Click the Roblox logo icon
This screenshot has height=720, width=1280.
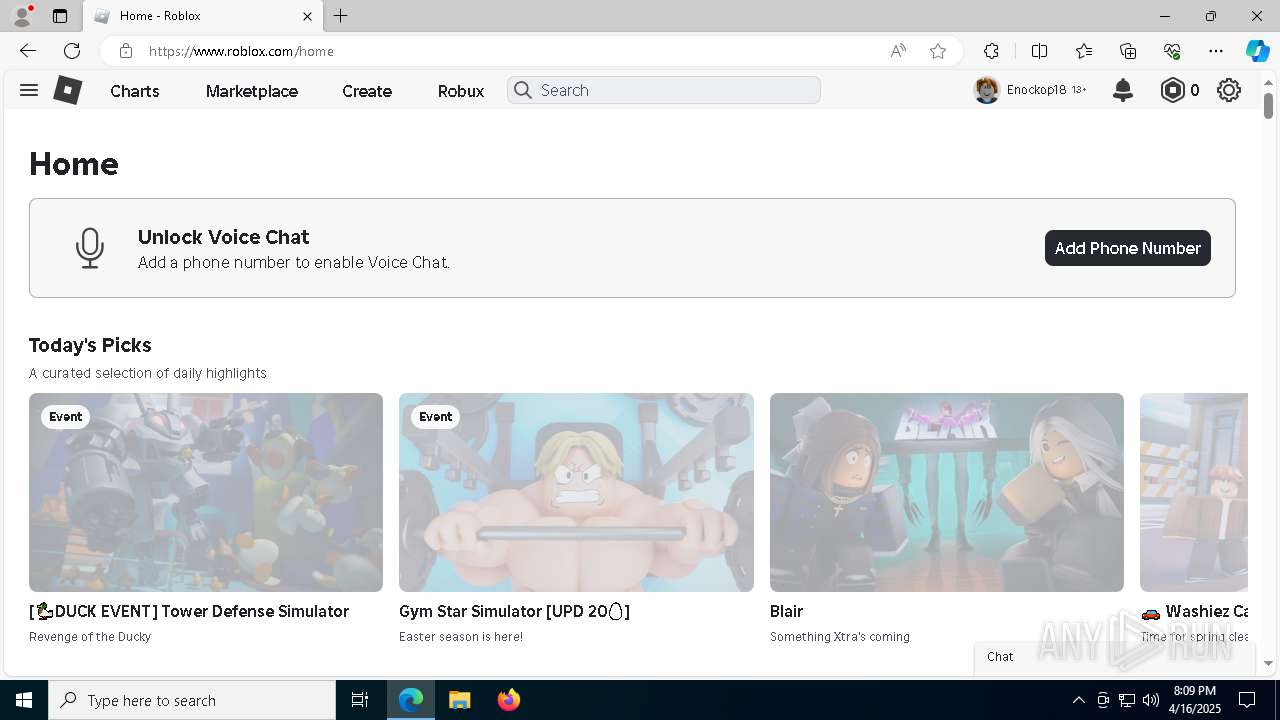pyautogui.click(x=67, y=90)
